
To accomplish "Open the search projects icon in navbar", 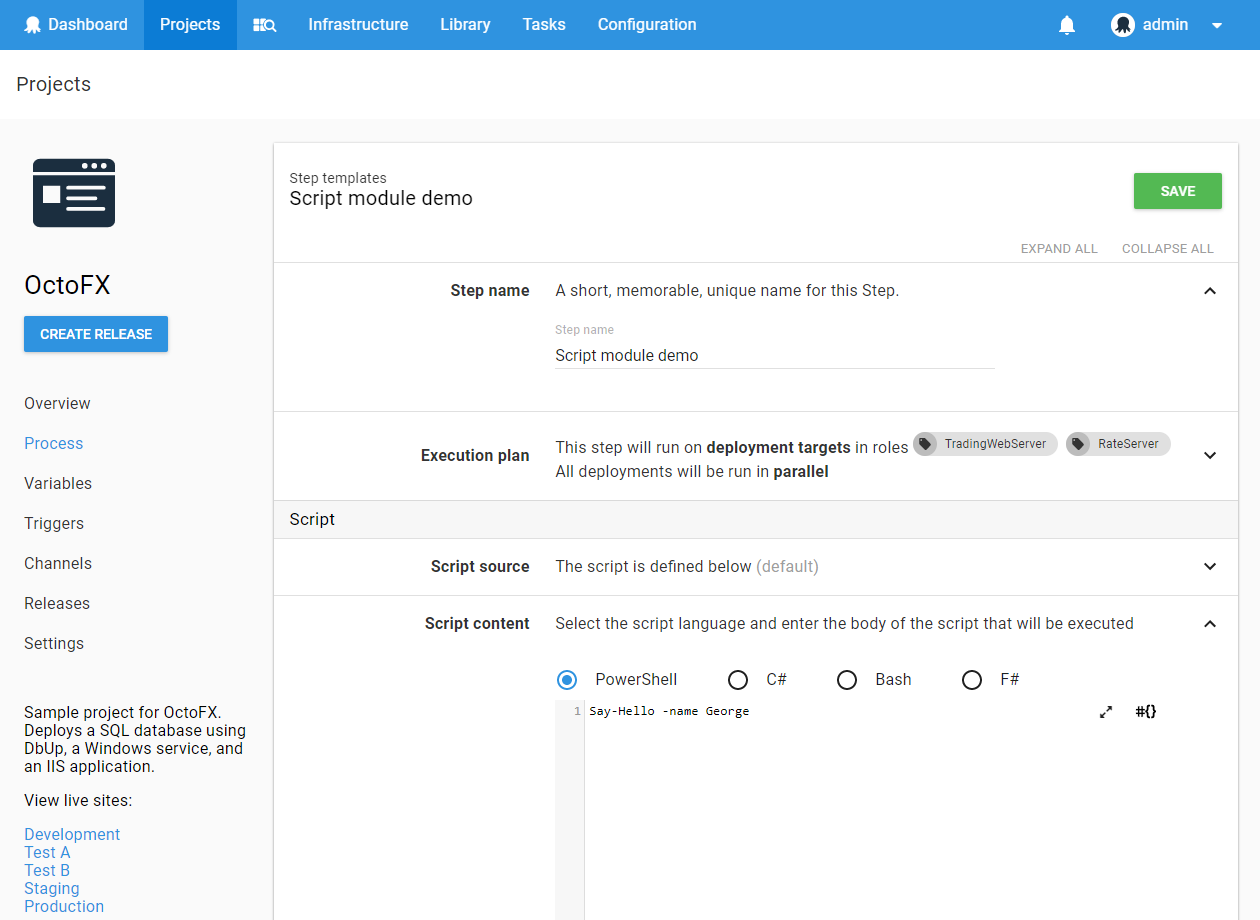I will (264, 25).
